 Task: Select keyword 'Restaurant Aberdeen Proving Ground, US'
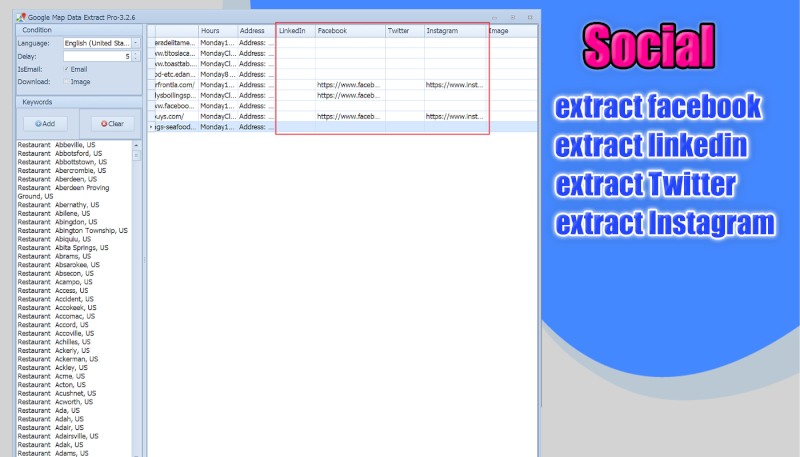point(63,192)
